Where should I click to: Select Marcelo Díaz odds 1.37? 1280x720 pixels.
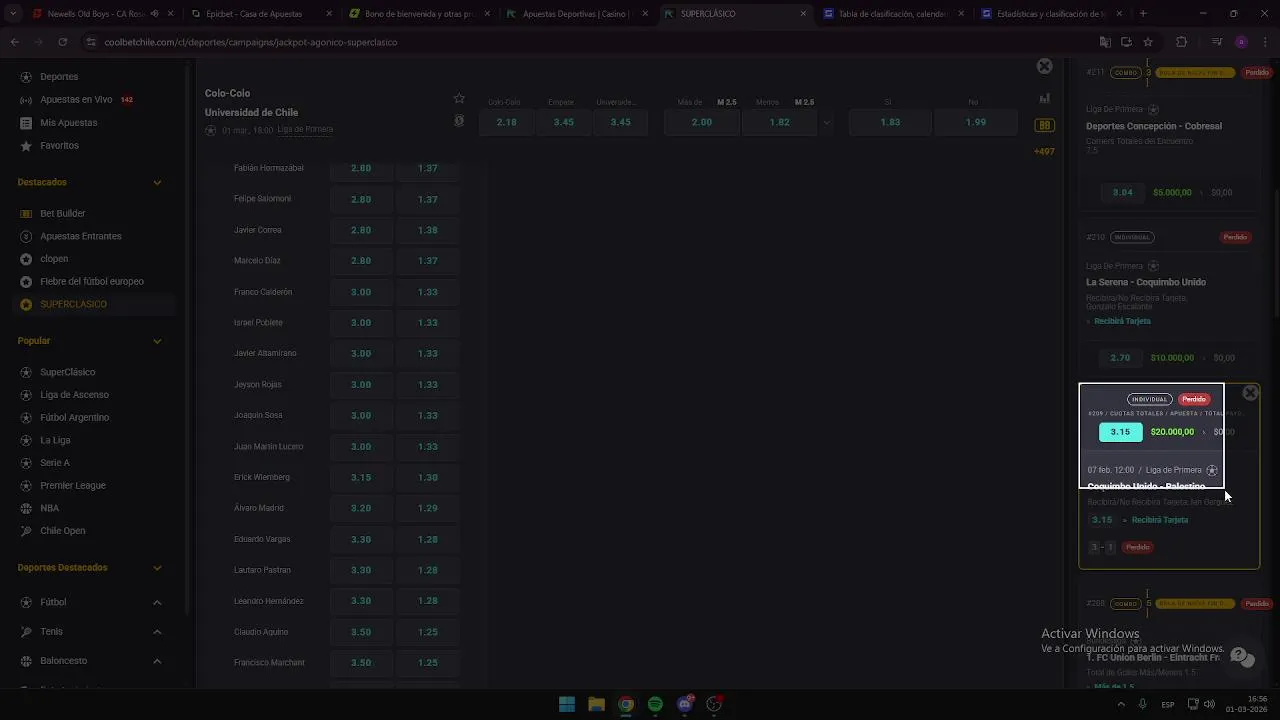[428, 261]
